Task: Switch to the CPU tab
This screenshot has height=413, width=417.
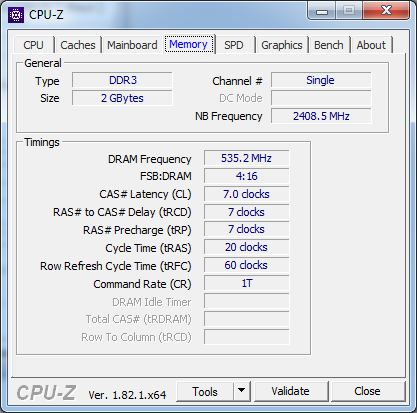Action: 33,45
